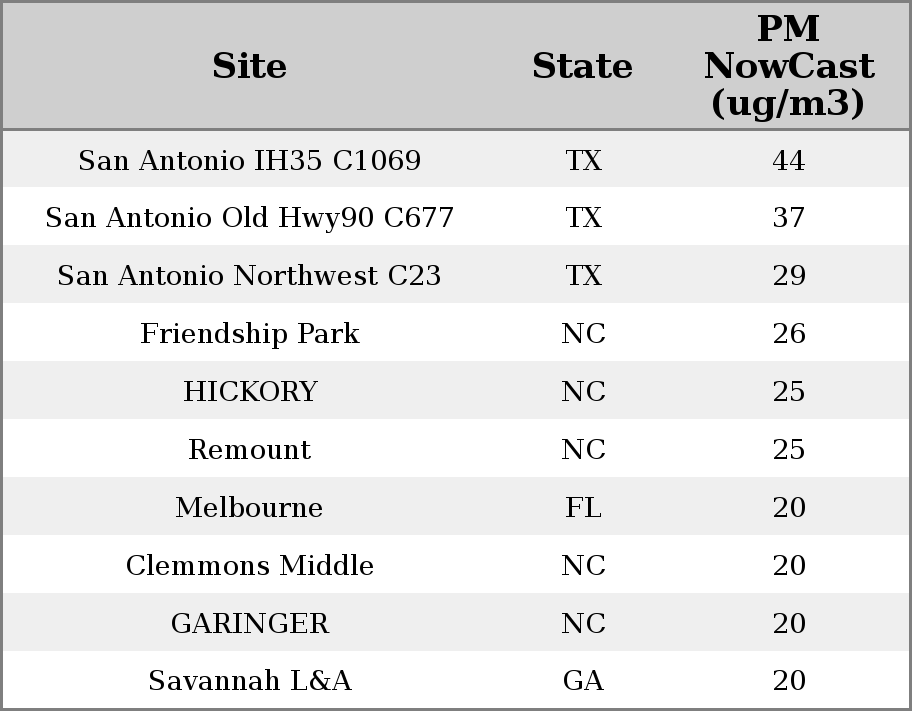Click the GA state cell

coord(583,681)
